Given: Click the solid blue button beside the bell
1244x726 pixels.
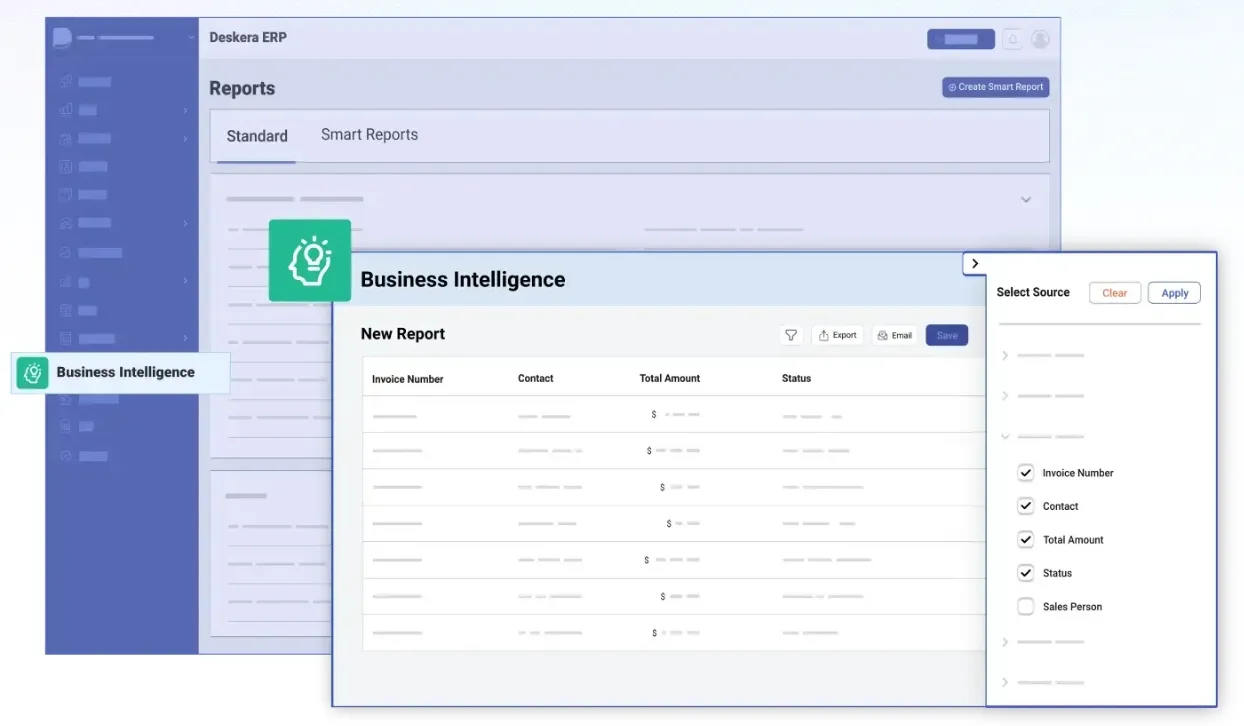Looking at the screenshot, I should pyautogui.click(x=961, y=39).
